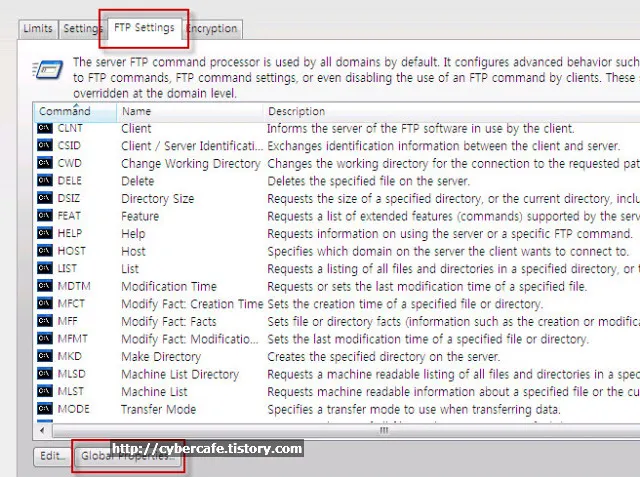Open the Settings tab
This screenshot has height=477, width=640.
(82, 29)
